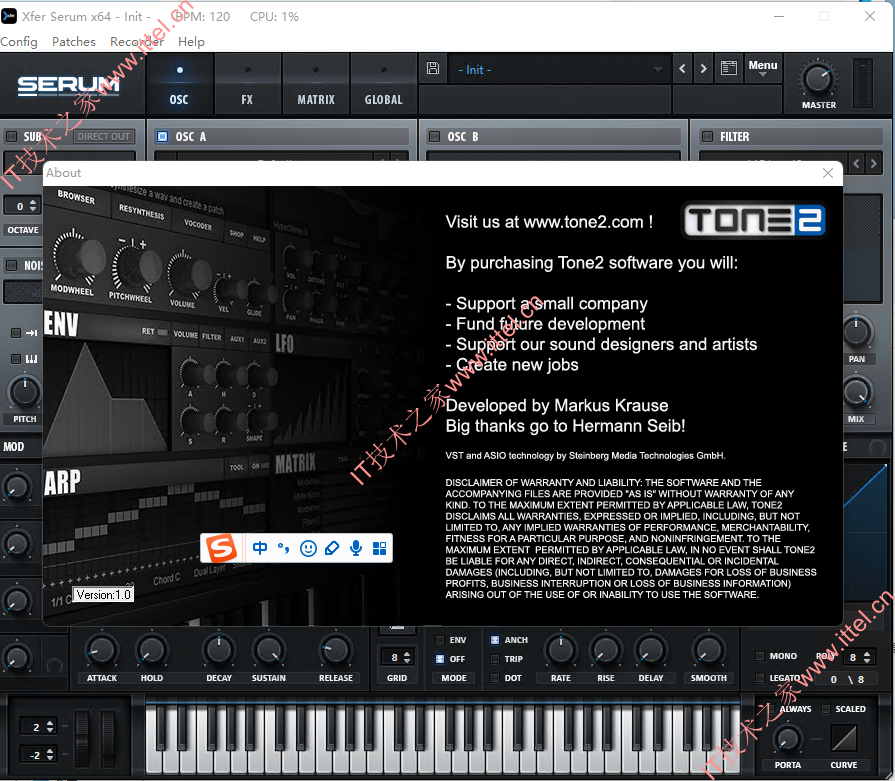This screenshot has height=781, width=895.
Task: Switch to the GLOBAL tab
Action: click(x=384, y=84)
